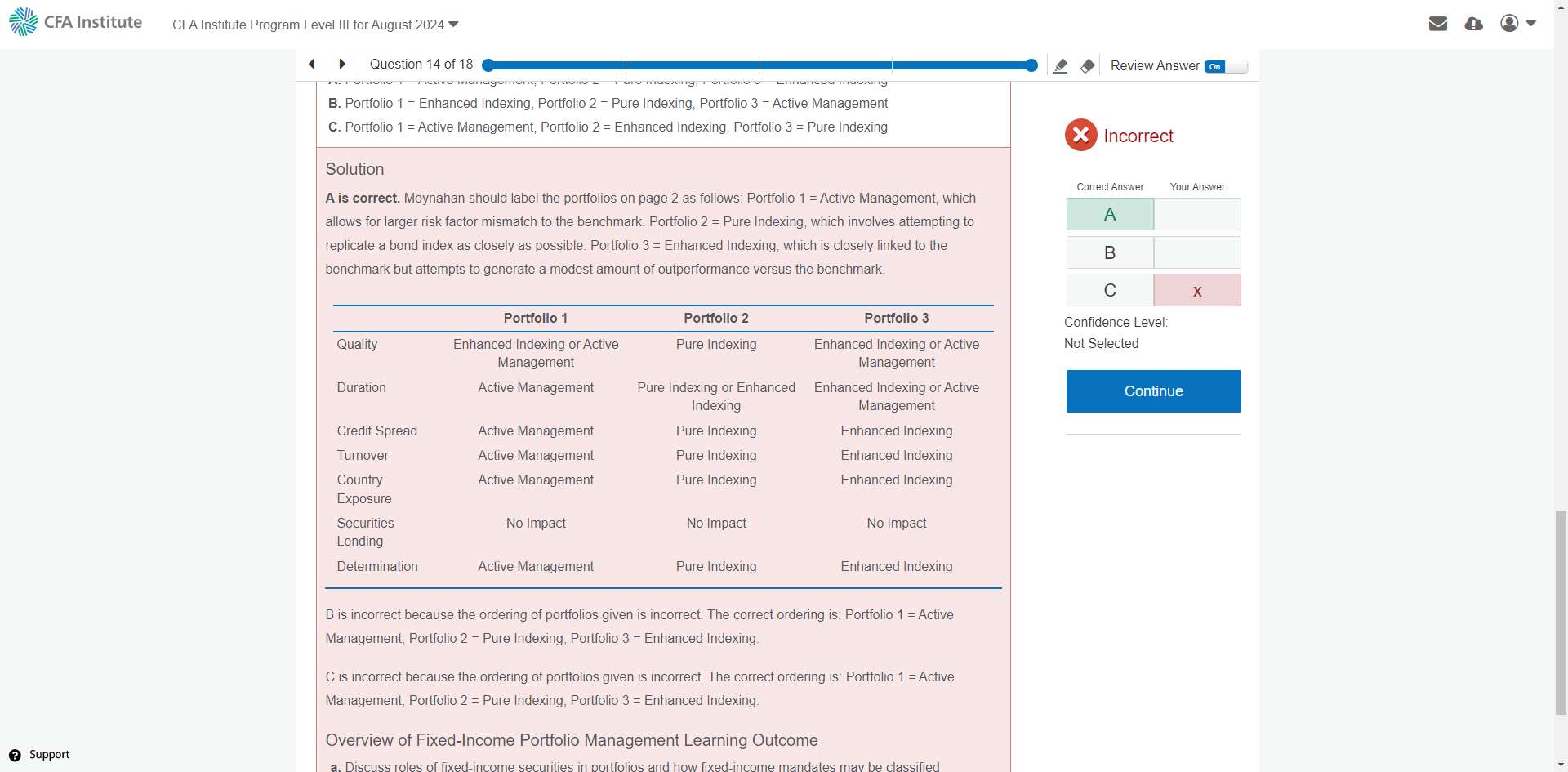Click the page vertical scrollbar thumb
The width and height of the screenshot is (1568, 772).
click(x=1561, y=613)
